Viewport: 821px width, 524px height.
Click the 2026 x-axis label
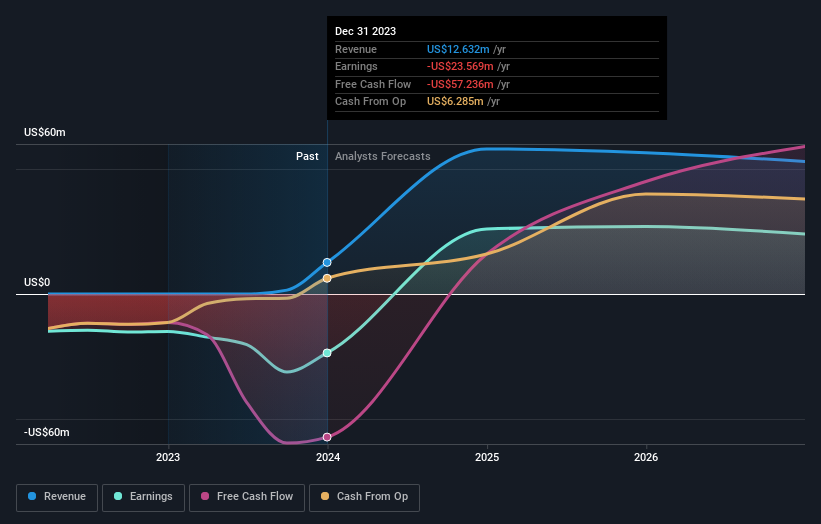tap(646, 457)
